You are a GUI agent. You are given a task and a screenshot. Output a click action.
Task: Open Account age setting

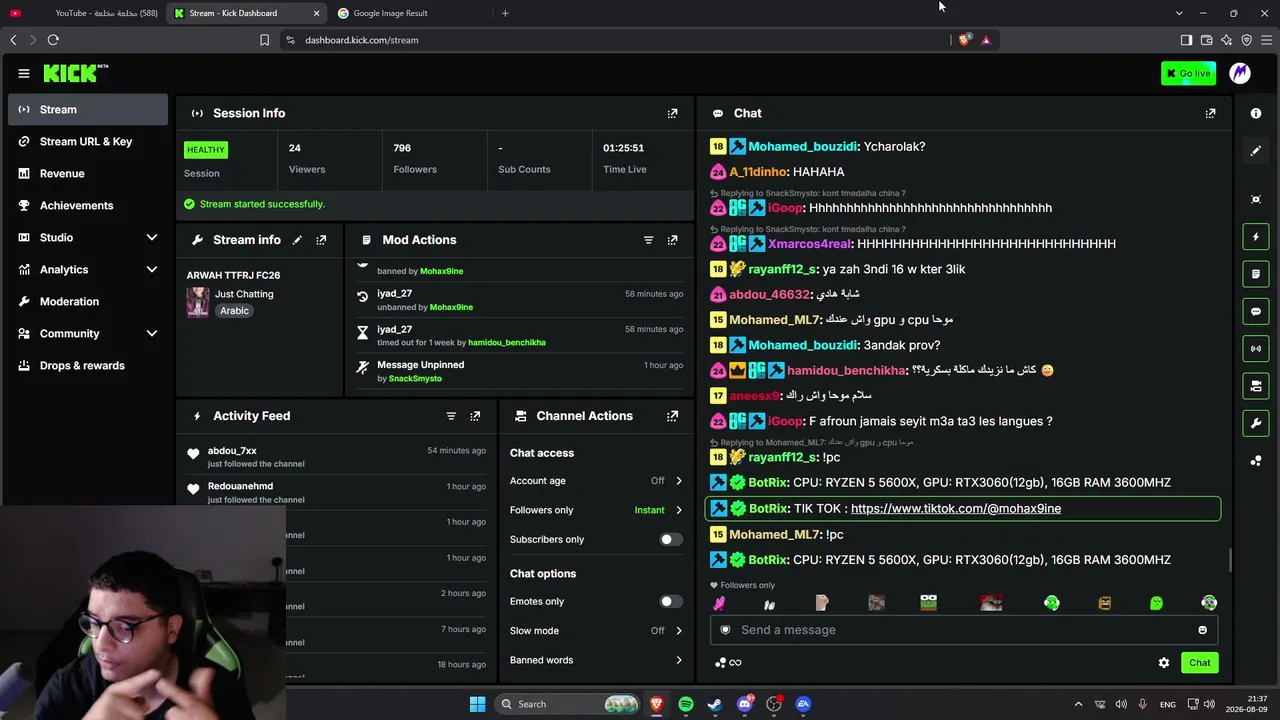596,481
